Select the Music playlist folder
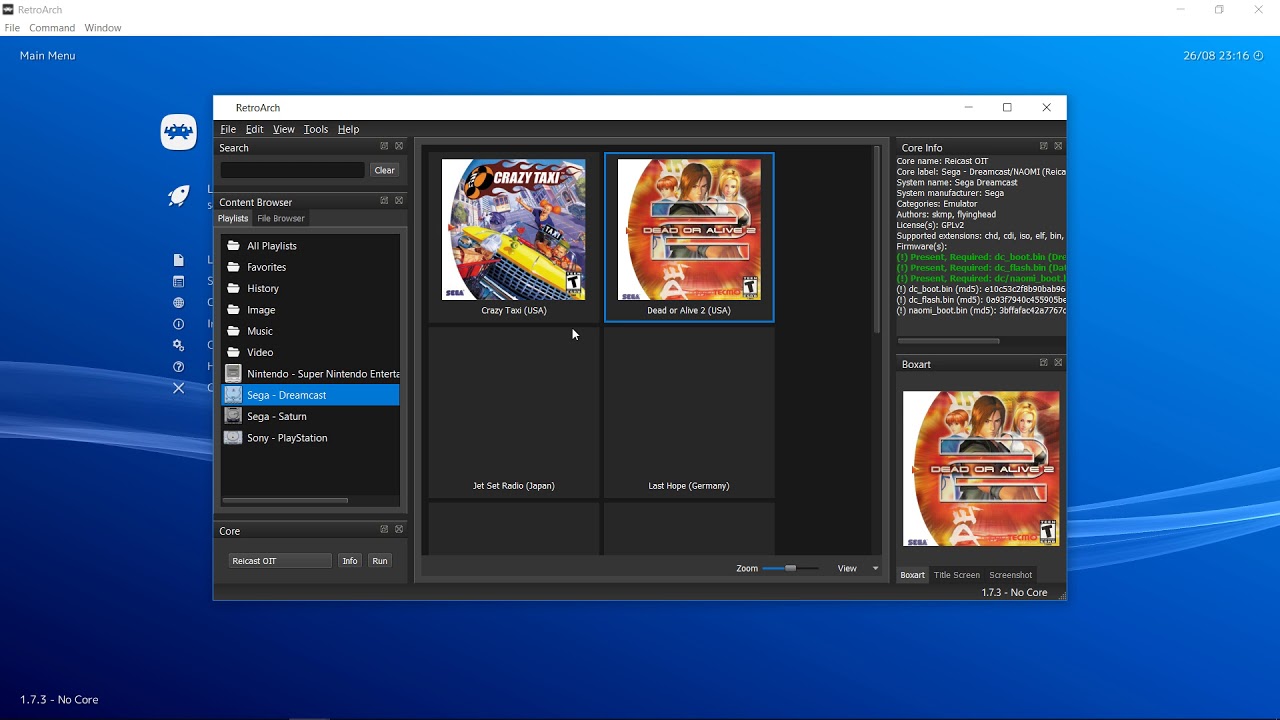 click(310, 331)
